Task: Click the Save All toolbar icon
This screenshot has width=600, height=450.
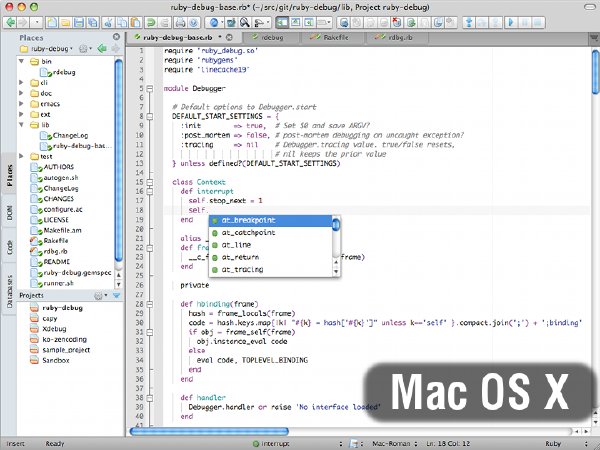Action: [x=93, y=22]
